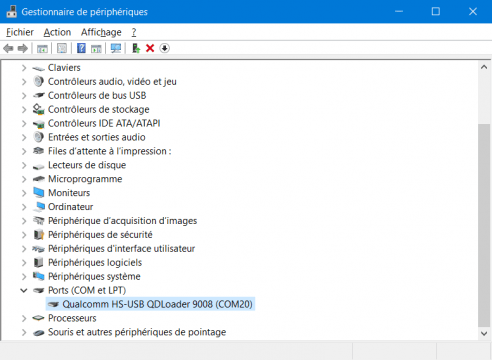The width and height of the screenshot is (492, 360).
Task: Select the Moniteurs tree entry
Action: click(69, 193)
